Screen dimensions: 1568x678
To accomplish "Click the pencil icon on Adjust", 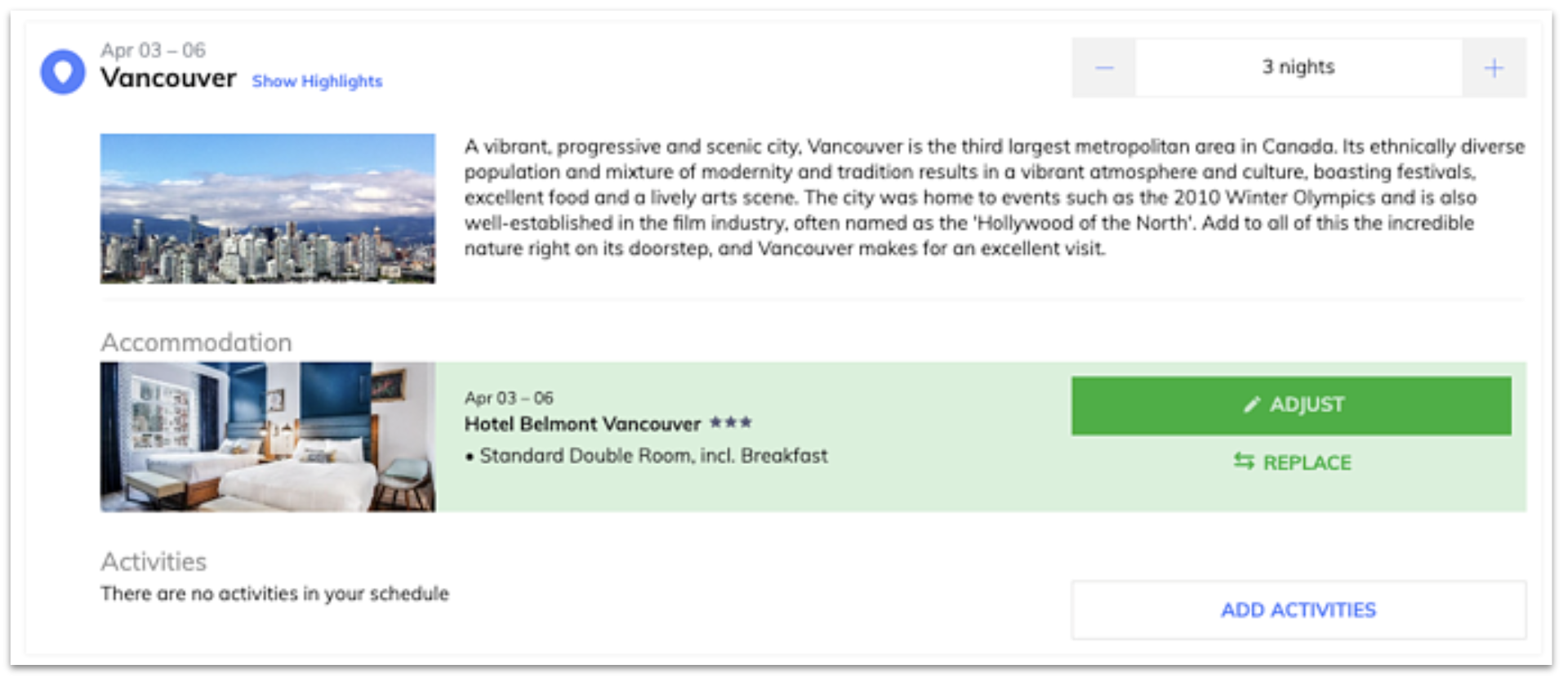I will [x=1252, y=404].
